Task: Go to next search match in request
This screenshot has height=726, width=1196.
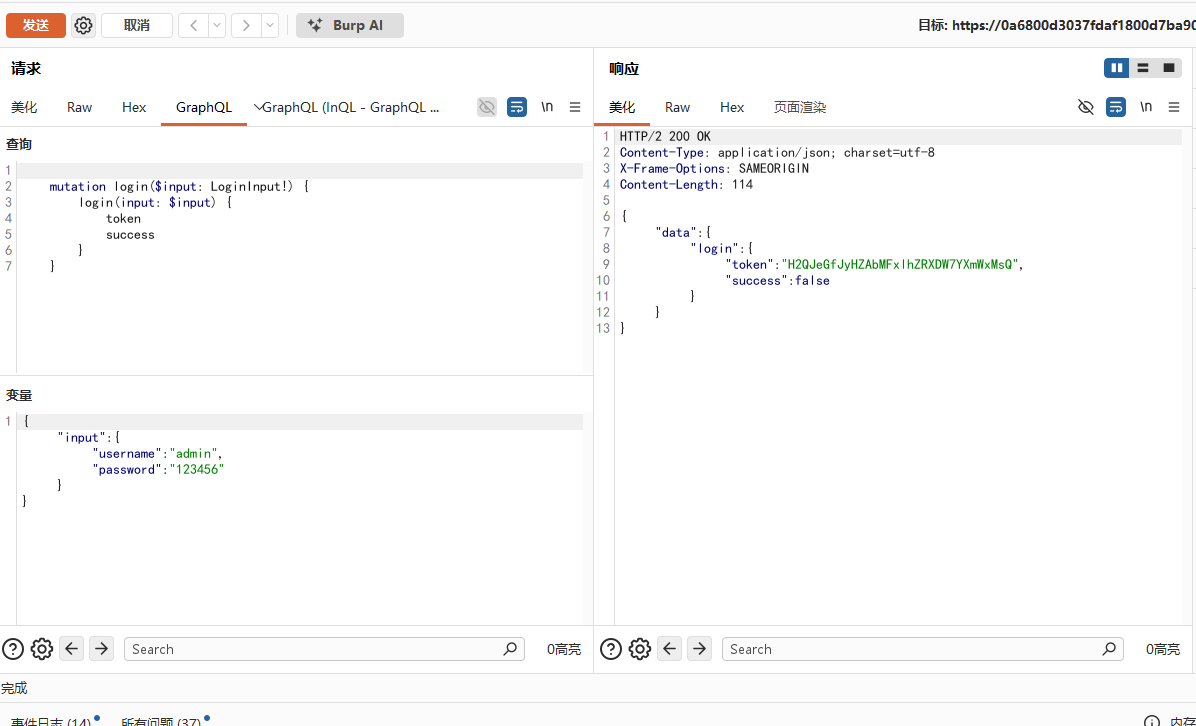Action: click(x=101, y=649)
